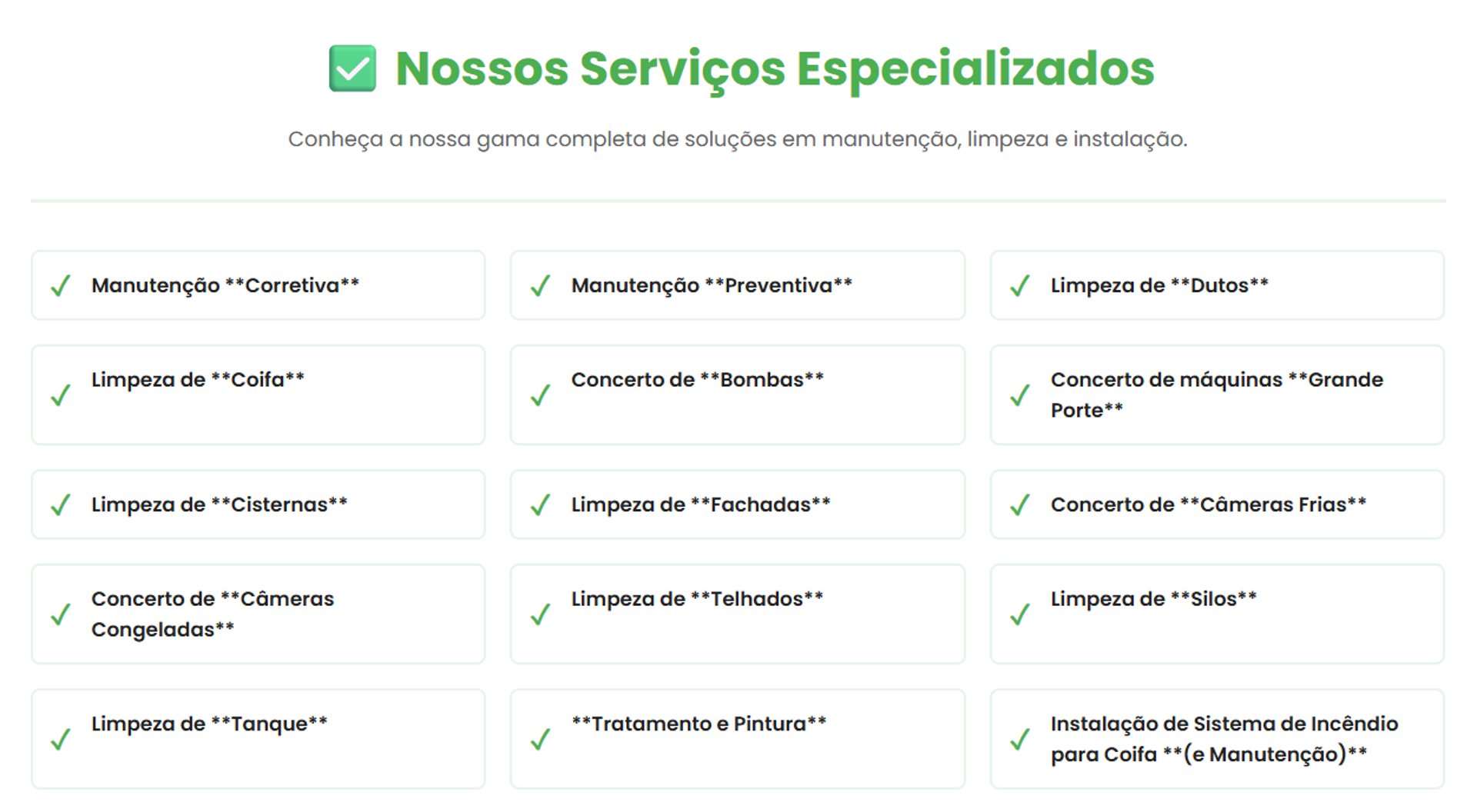Click the Limpeza de Dutos label text

pyautogui.click(x=1159, y=285)
